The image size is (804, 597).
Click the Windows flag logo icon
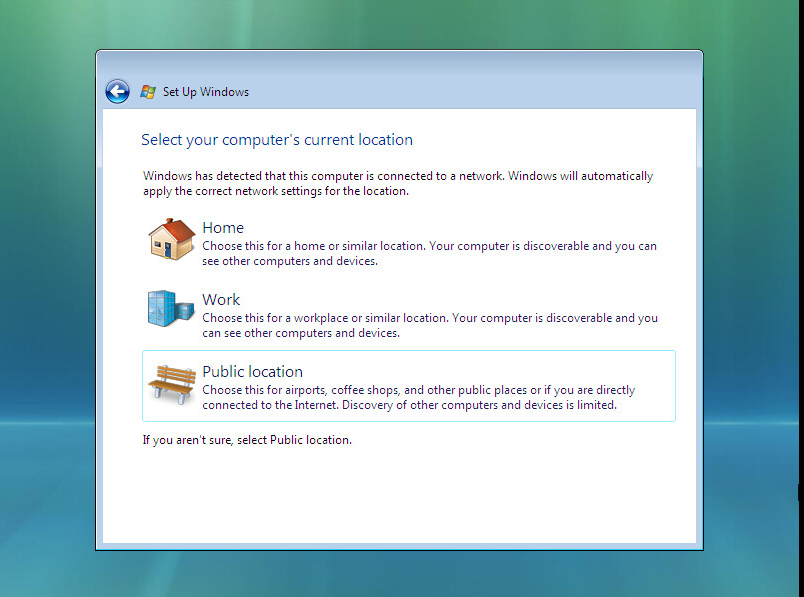[148, 92]
